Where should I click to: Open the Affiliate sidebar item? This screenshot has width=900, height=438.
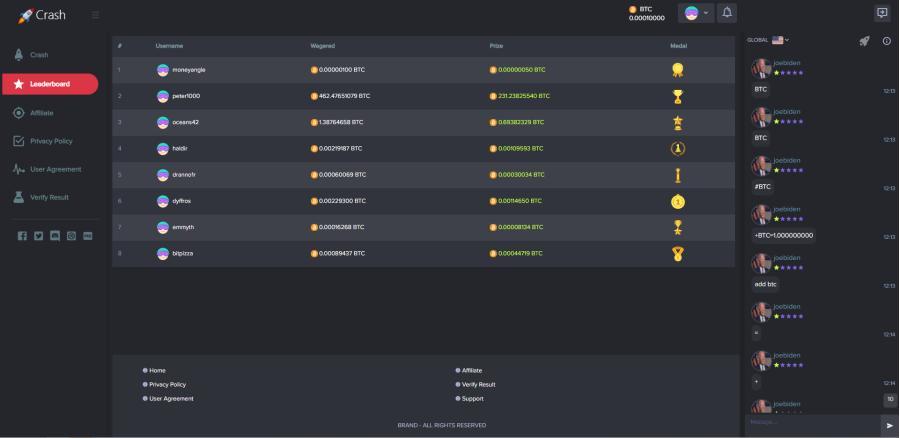point(33,113)
